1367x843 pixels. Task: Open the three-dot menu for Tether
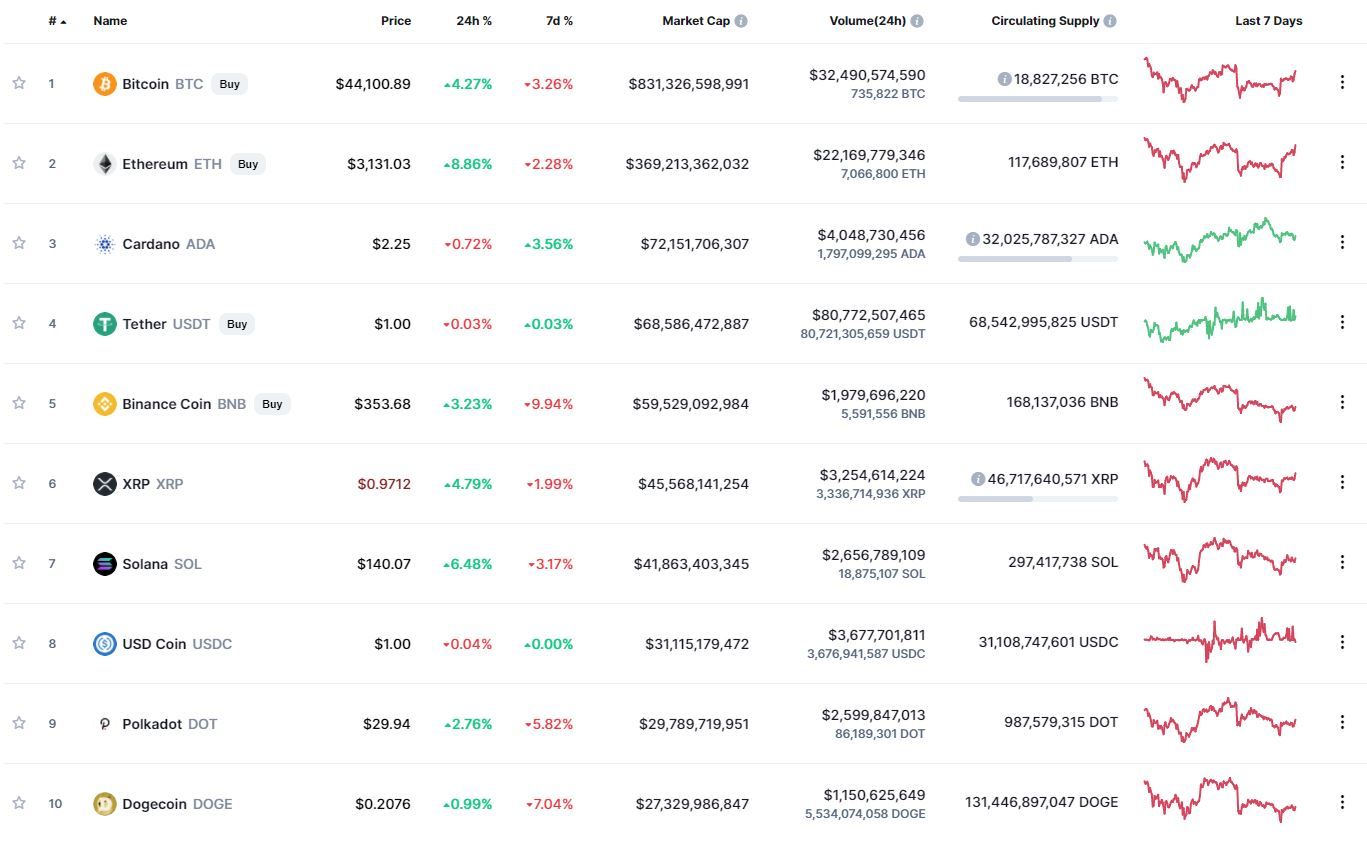click(x=1342, y=322)
